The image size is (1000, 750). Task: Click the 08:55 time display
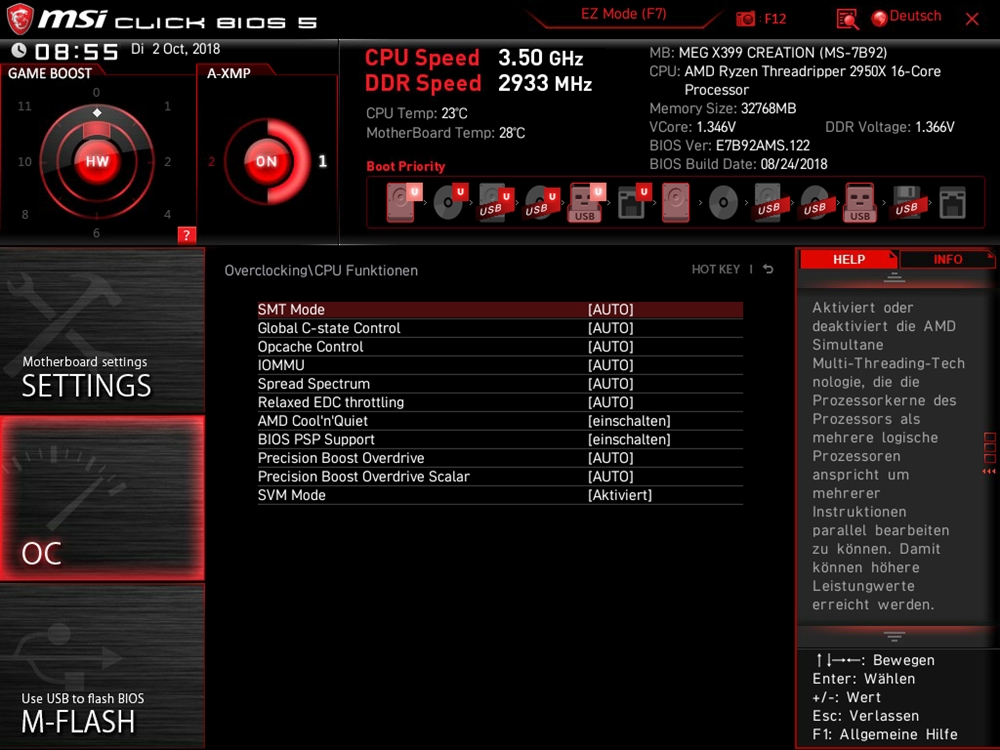point(77,52)
